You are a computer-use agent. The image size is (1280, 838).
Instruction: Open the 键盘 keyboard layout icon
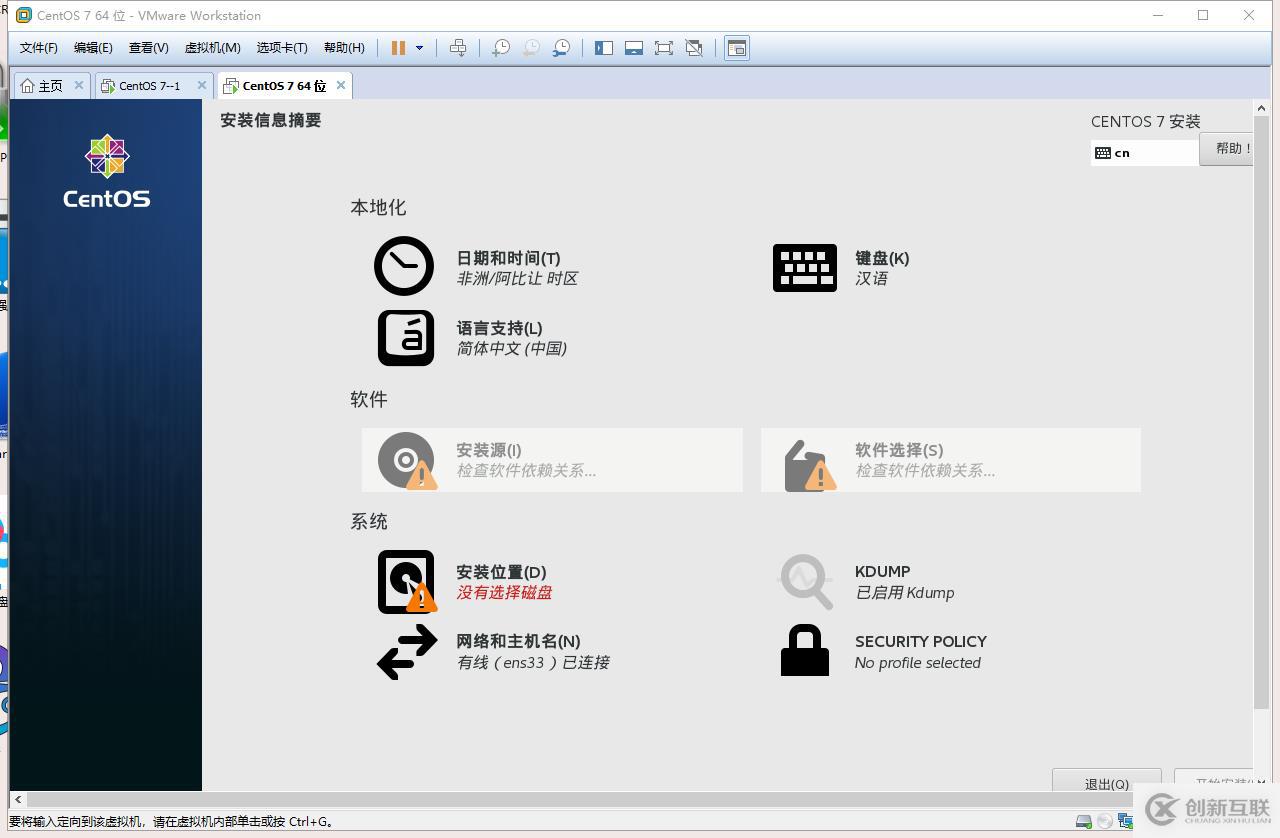coord(805,268)
